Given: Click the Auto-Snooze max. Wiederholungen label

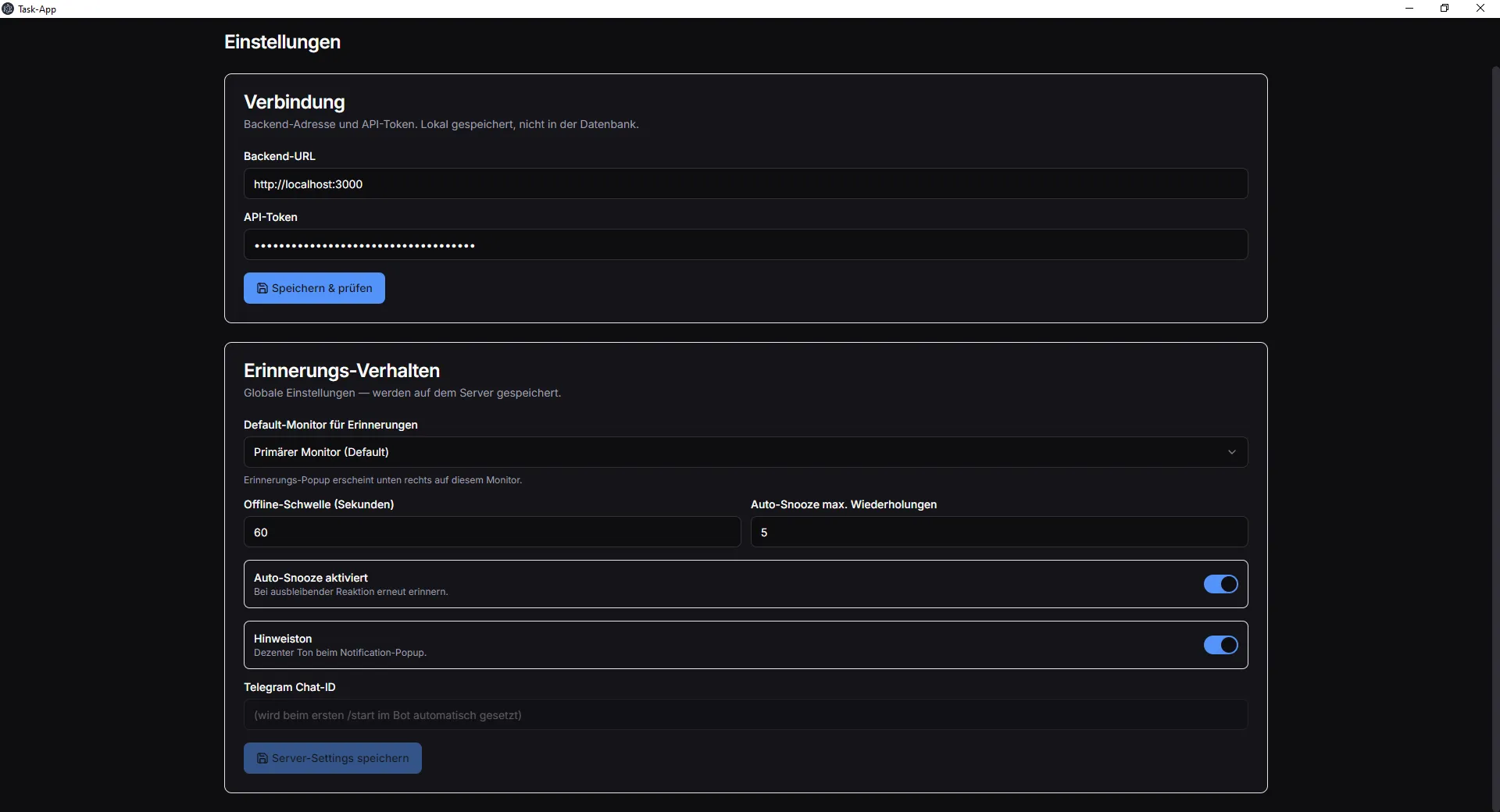Looking at the screenshot, I should 844,504.
